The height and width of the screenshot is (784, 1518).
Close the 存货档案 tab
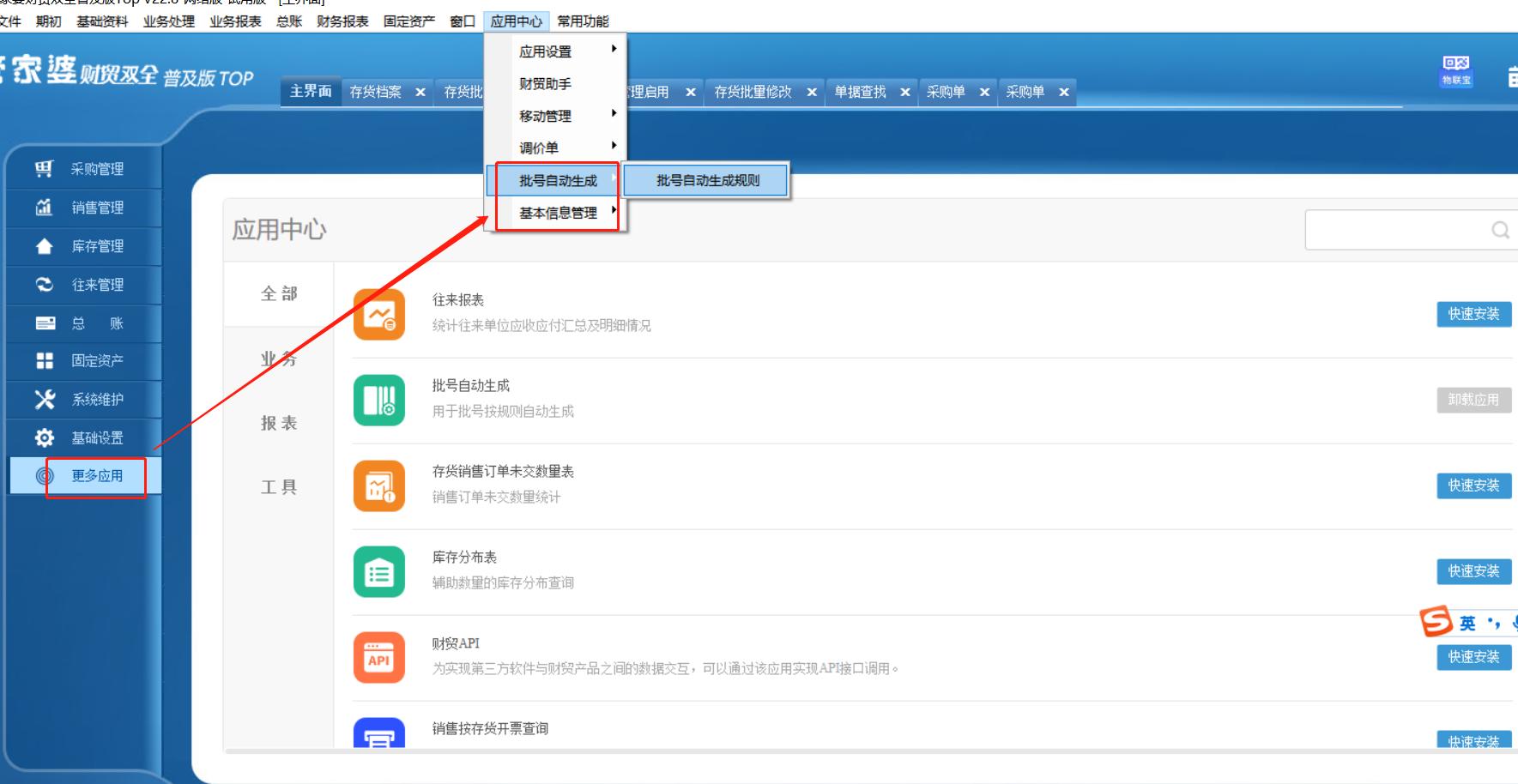pyautogui.click(x=420, y=92)
